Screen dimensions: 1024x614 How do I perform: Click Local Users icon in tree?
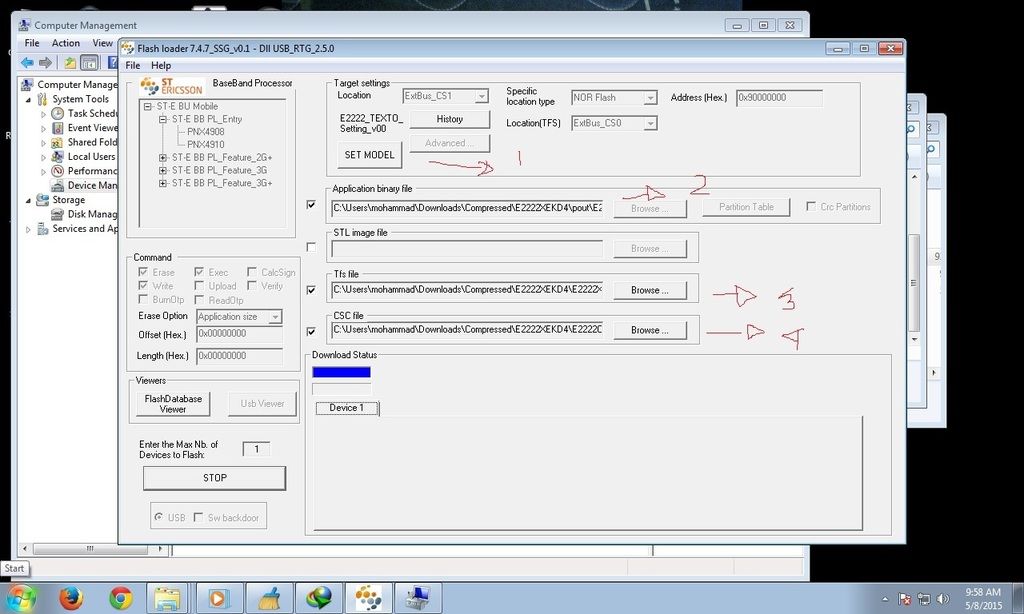click(57, 157)
